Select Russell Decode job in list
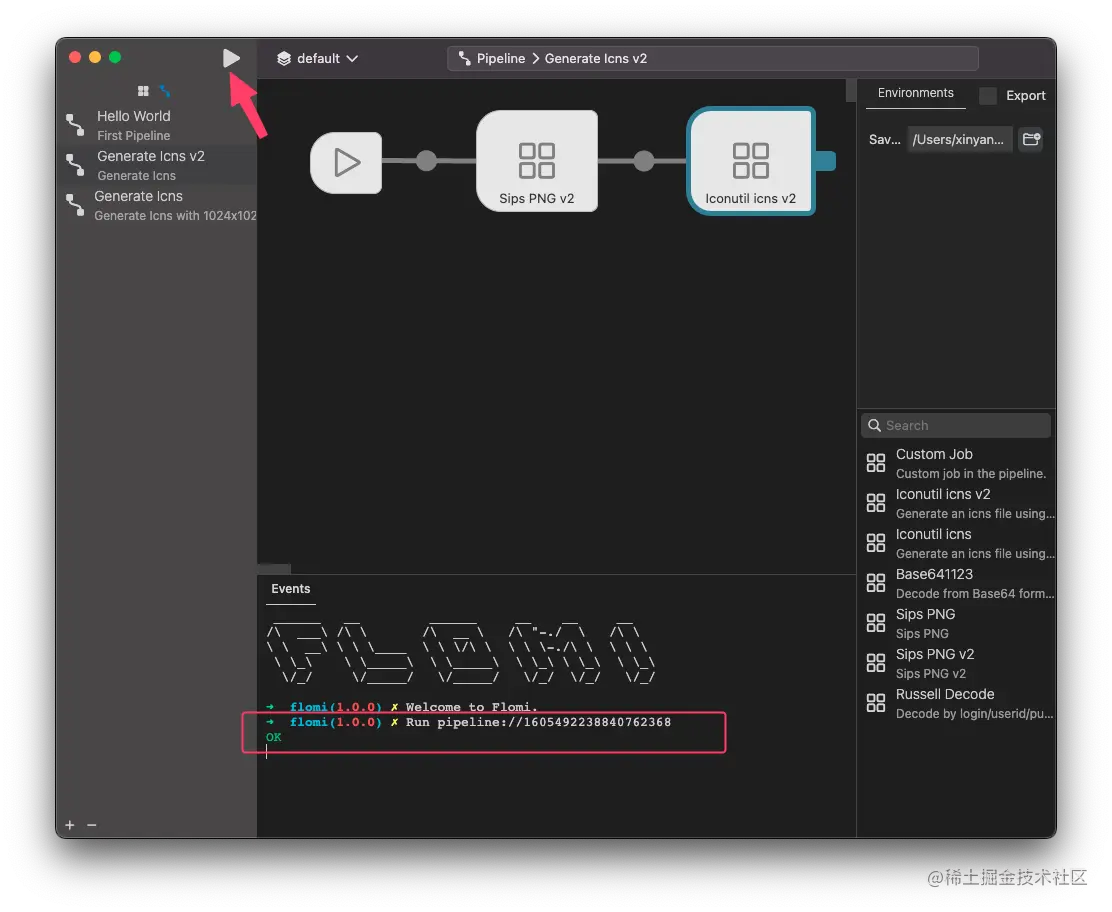 coord(957,704)
